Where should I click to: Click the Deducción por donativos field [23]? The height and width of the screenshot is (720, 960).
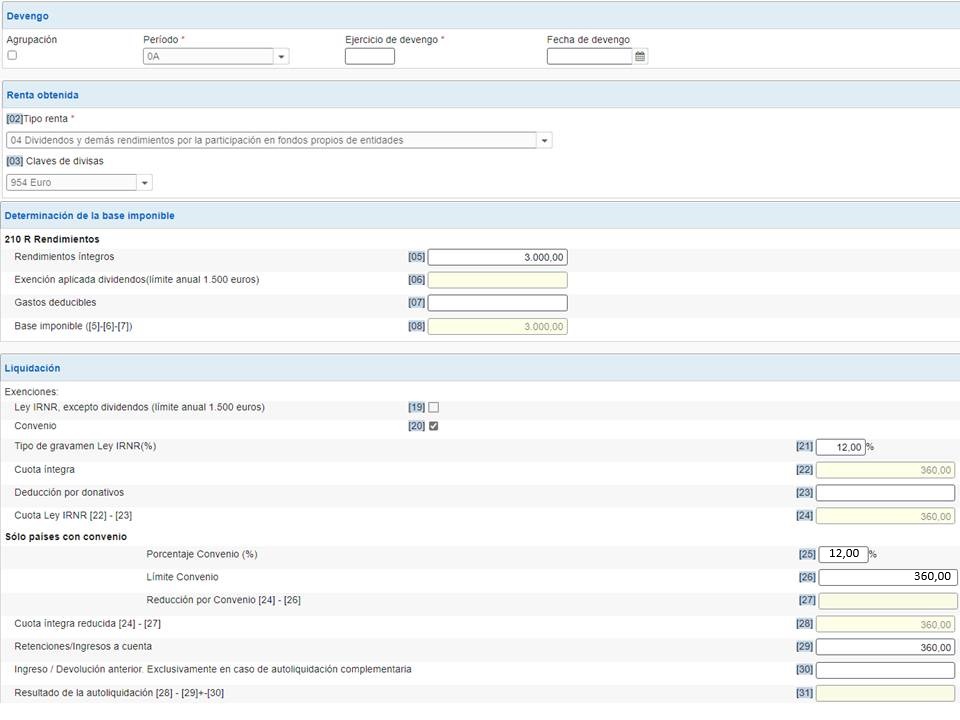(x=885, y=492)
